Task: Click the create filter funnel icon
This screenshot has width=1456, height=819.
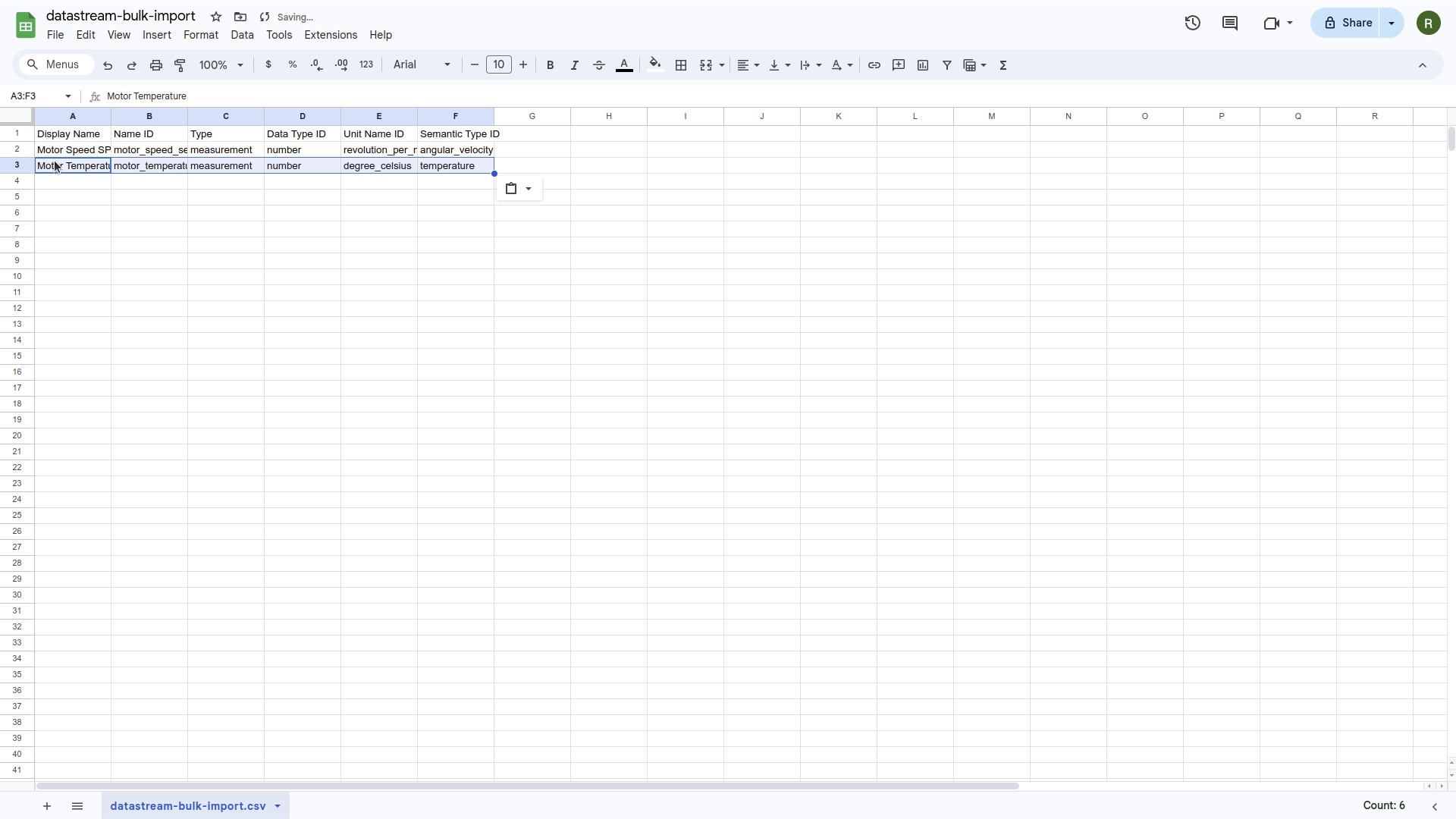Action: pyautogui.click(x=946, y=65)
